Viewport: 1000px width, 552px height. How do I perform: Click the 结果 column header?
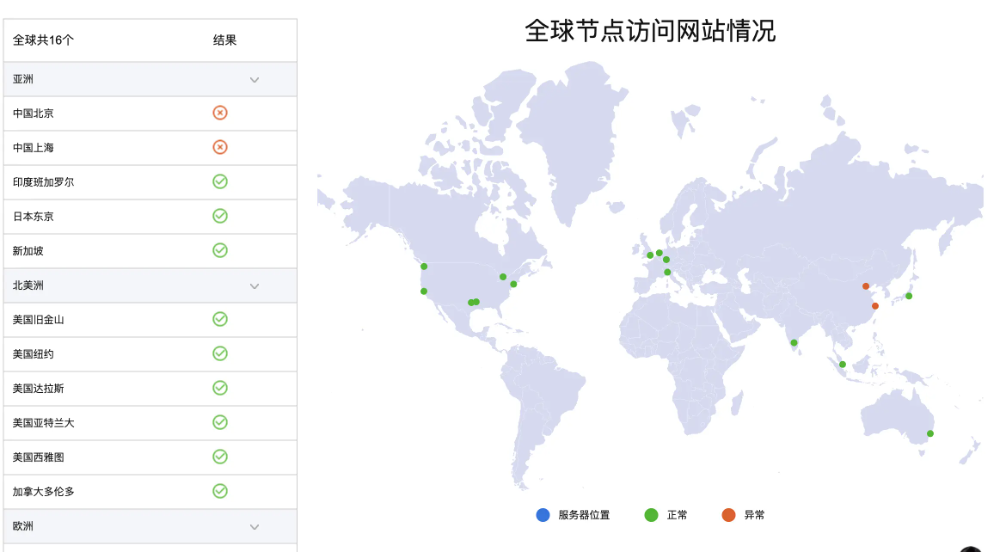[x=224, y=40]
